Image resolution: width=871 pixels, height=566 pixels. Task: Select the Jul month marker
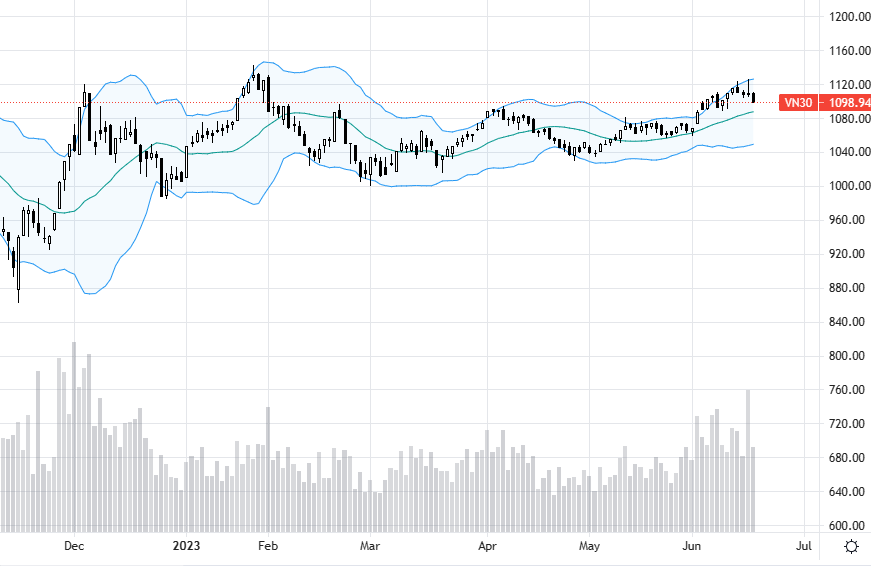[804, 546]
